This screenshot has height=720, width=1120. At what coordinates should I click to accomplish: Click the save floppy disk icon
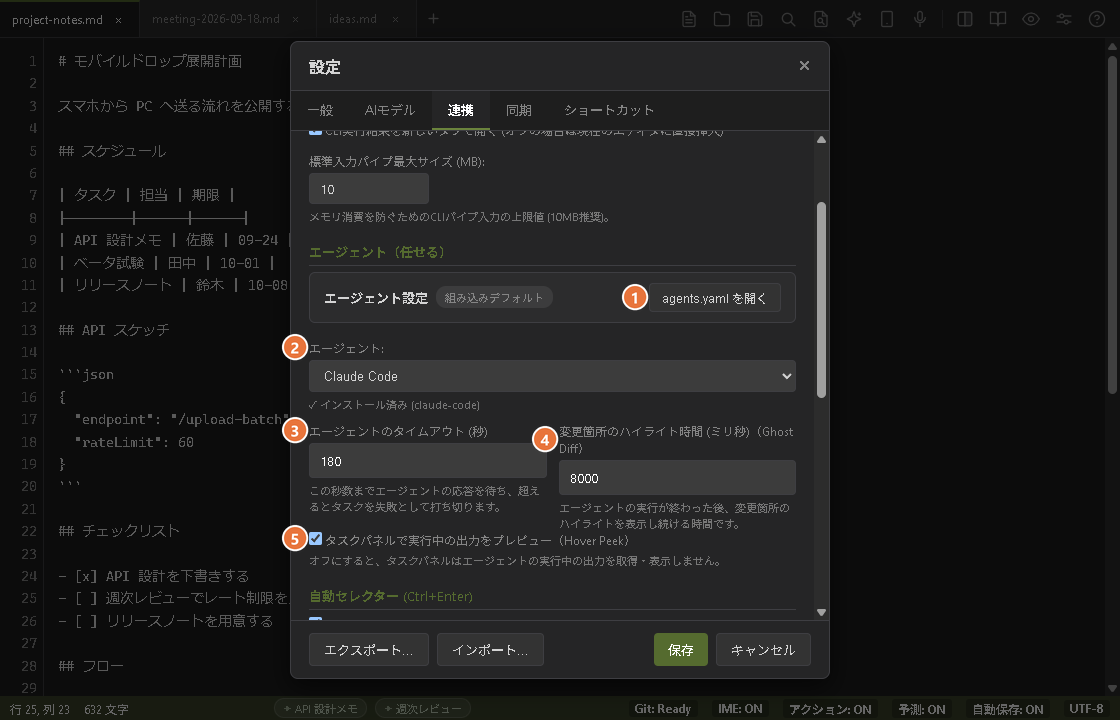point(754,19)
